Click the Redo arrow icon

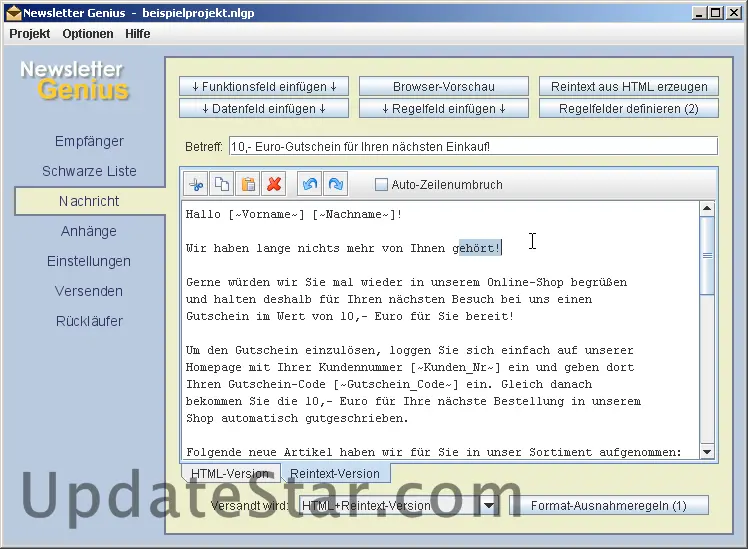(x=336, y=184)
